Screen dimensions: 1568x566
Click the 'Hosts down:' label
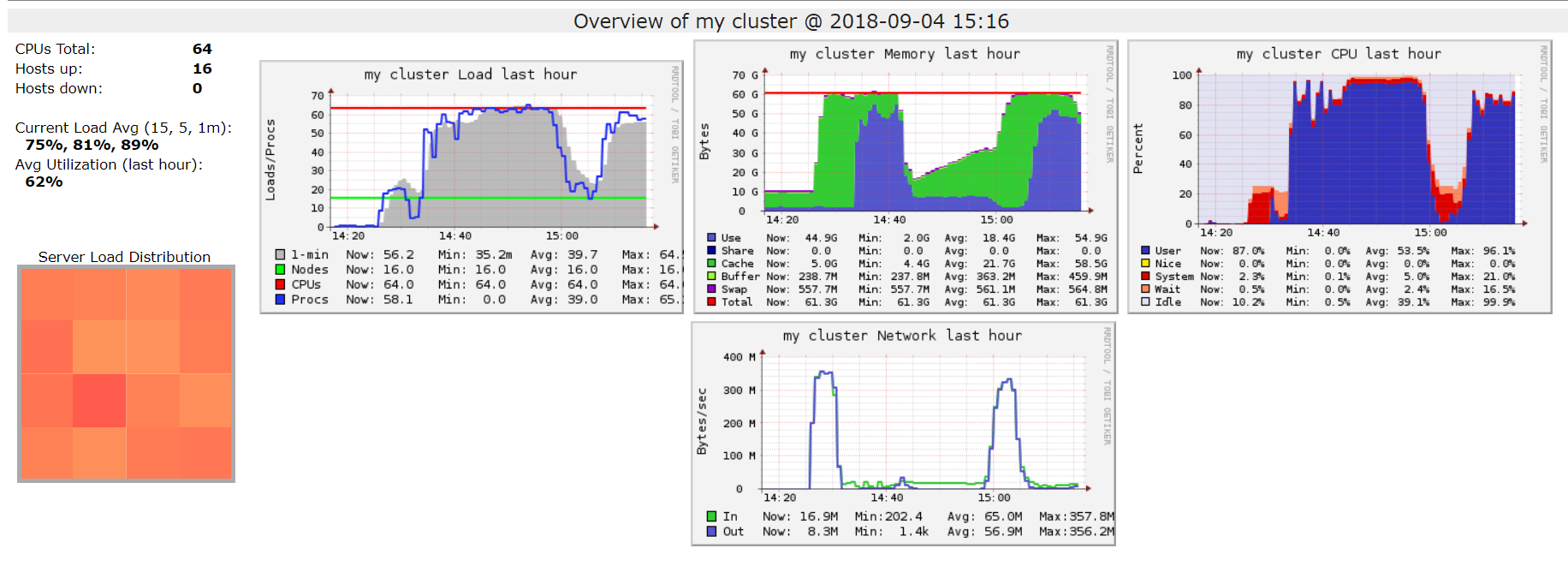tap(59, 89)
